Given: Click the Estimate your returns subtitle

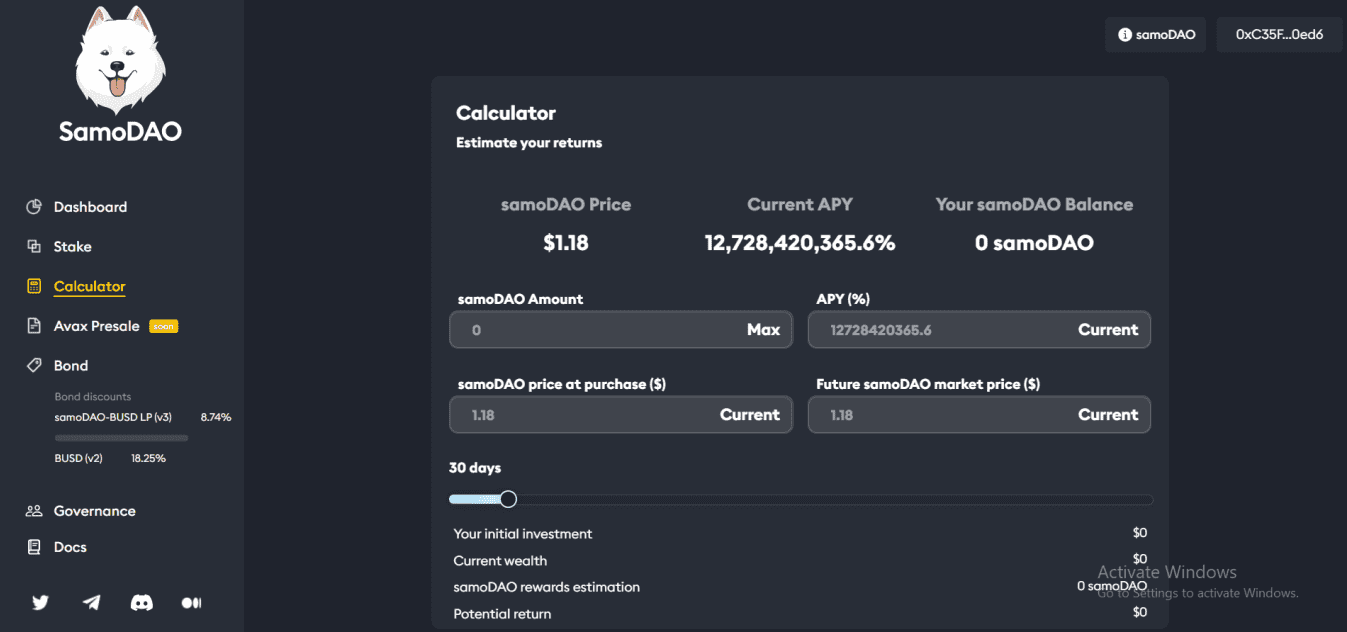Looking at the screenshot, I should (x=529, y=143).
